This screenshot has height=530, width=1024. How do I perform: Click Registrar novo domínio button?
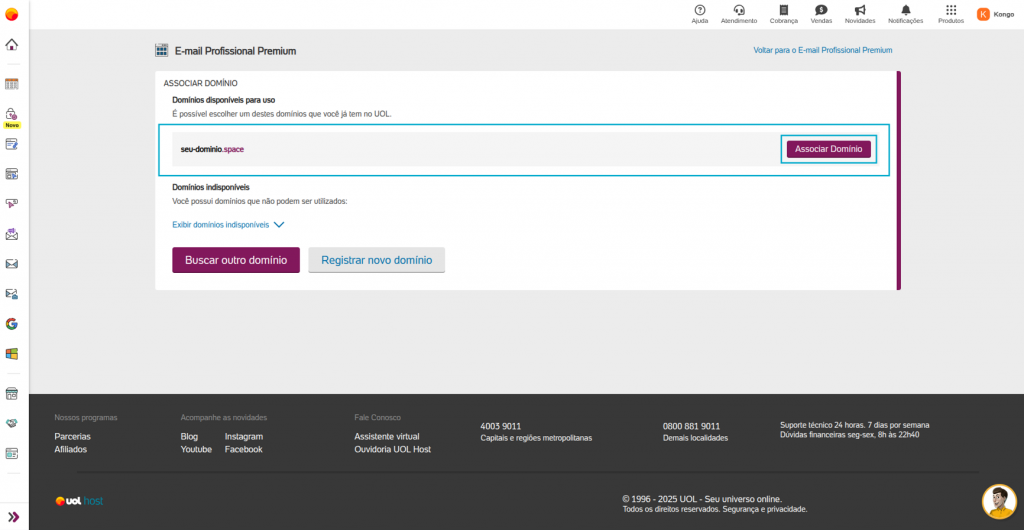(x=377, y=260)
